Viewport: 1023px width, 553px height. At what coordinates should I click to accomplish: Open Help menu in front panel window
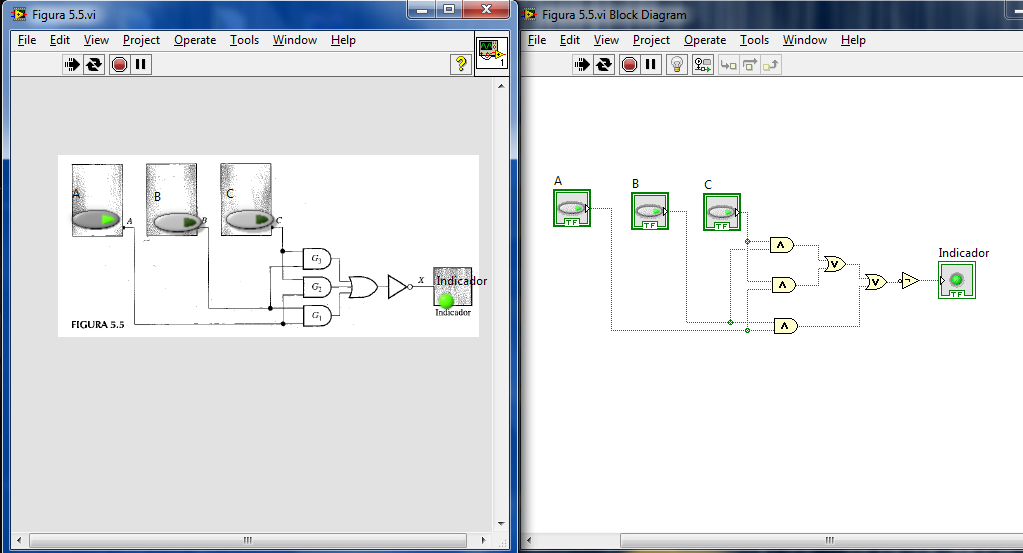343,40
